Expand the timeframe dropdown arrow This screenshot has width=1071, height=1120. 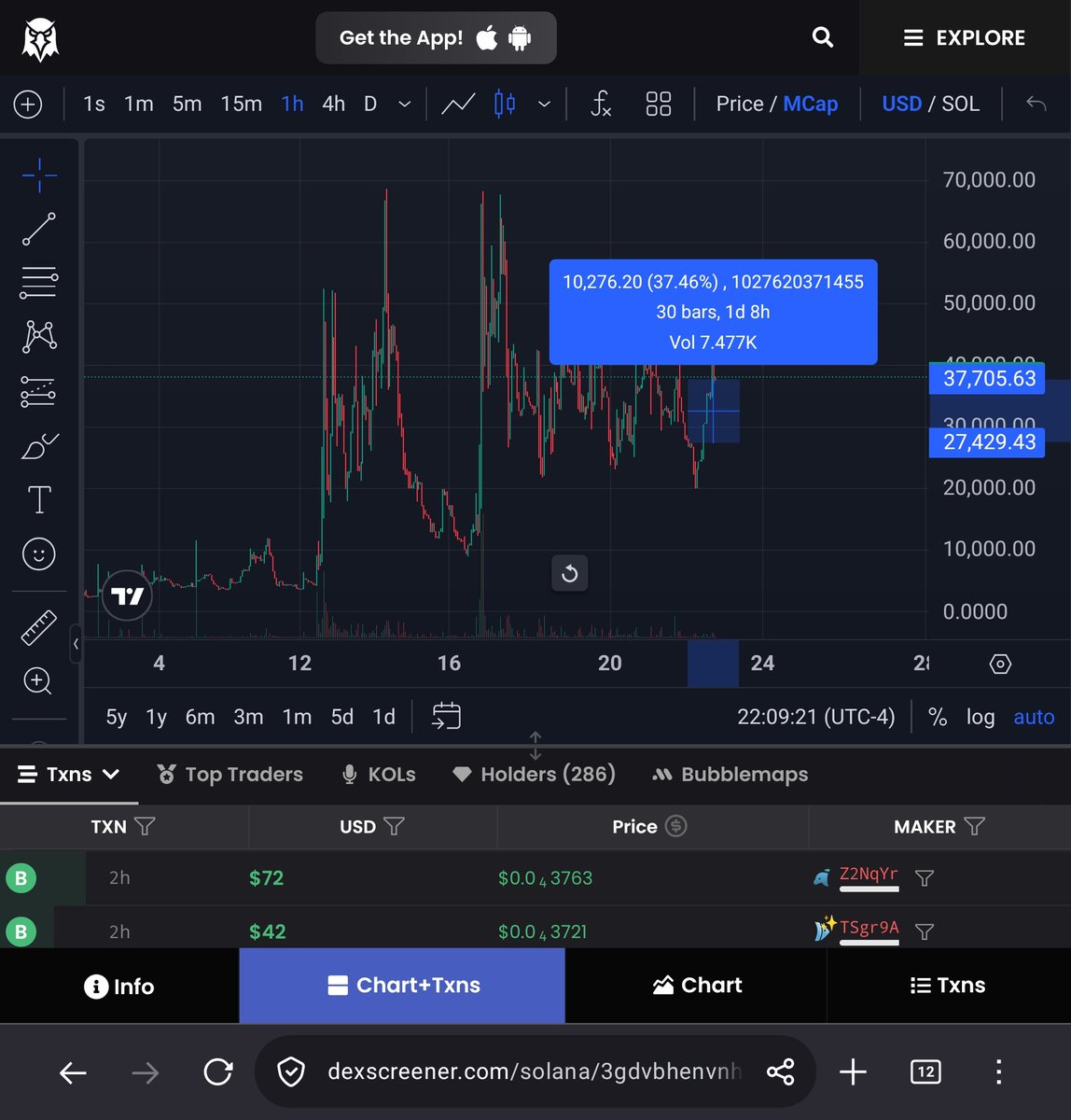click(405, 104)
